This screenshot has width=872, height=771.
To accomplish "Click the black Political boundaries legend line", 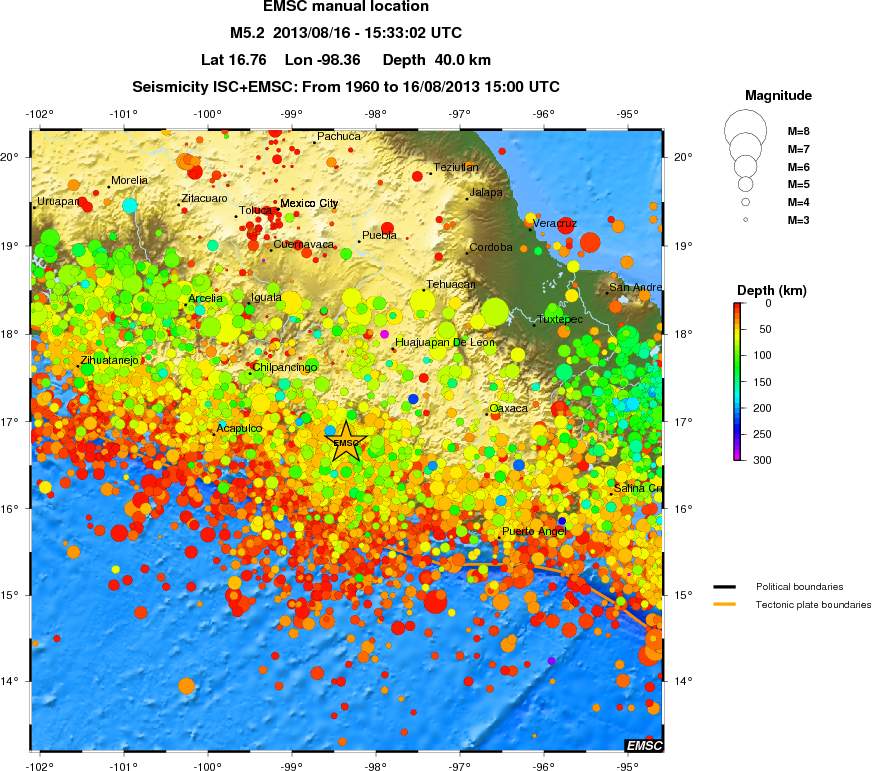I will pos(725,587).
